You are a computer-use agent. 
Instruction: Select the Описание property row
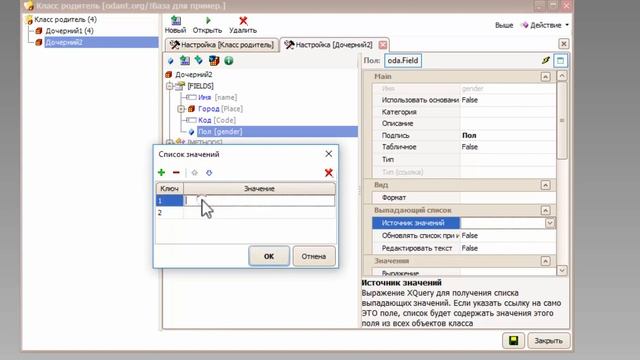click(x=464, y=123)
